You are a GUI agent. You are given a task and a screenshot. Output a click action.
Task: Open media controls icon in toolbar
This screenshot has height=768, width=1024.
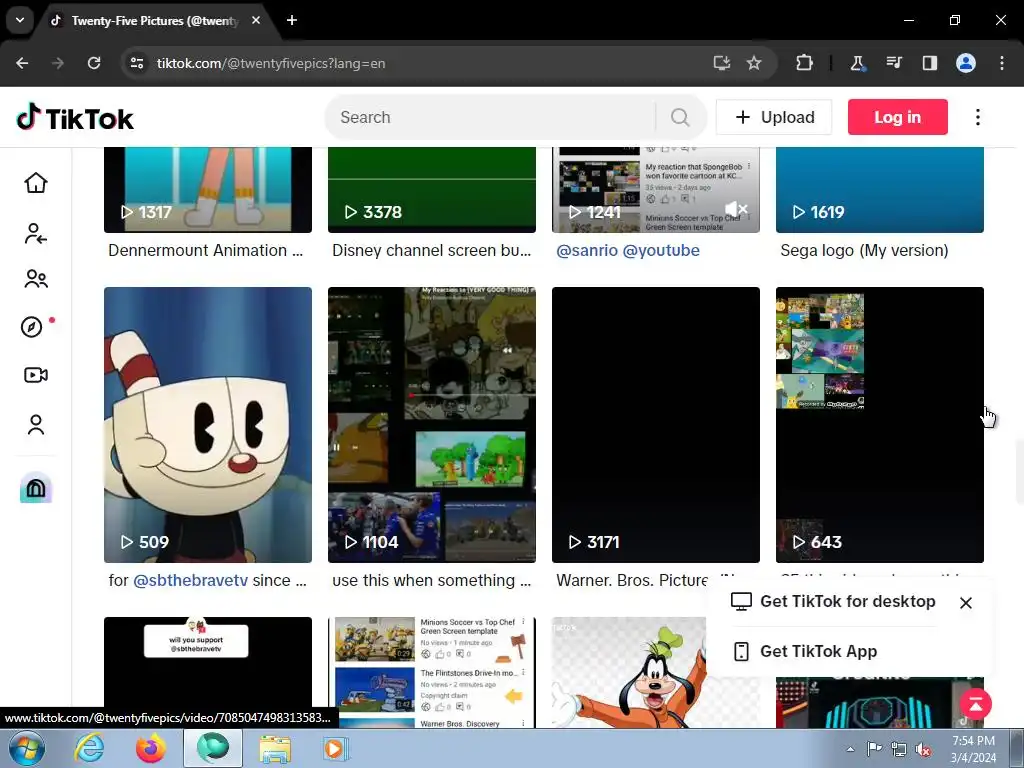tap(894, 63)
